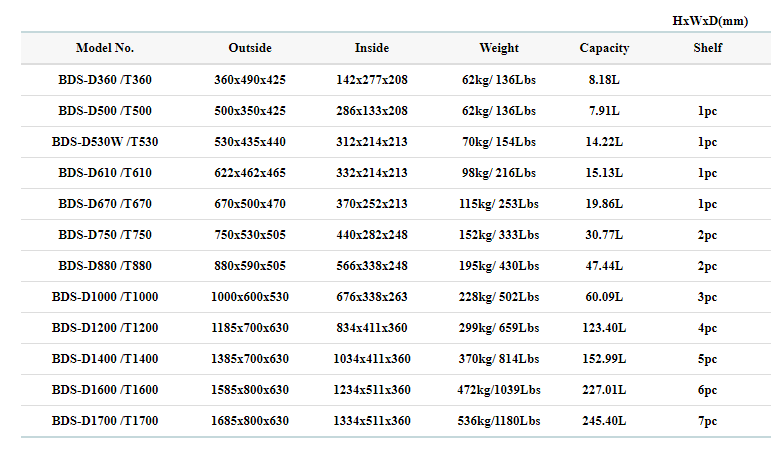
Task: Click the BDS-D1700 /T1700 model cell
Action: tap(104, 421)
